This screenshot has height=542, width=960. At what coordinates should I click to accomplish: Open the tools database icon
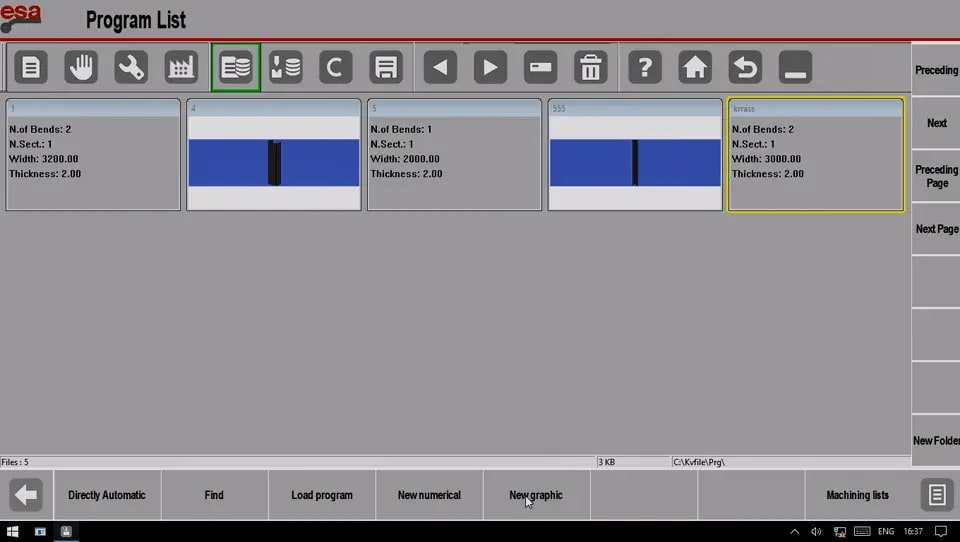click(x=286, y=67)
